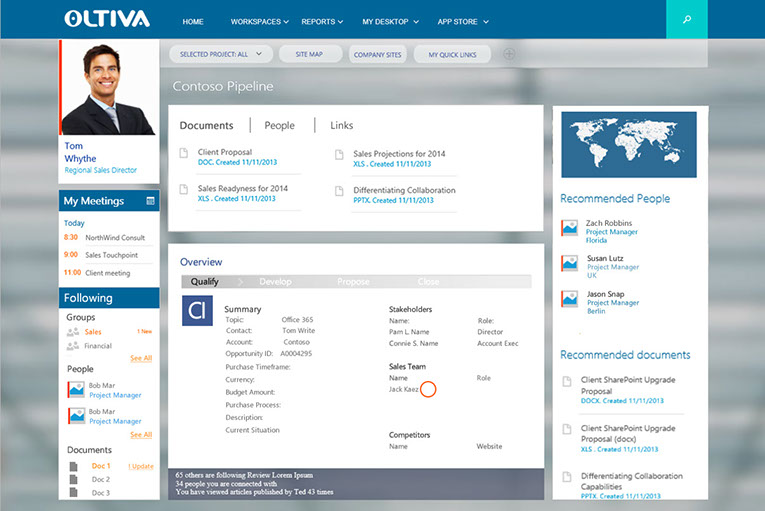Click the world map thumbnail

tap(629, 145)
